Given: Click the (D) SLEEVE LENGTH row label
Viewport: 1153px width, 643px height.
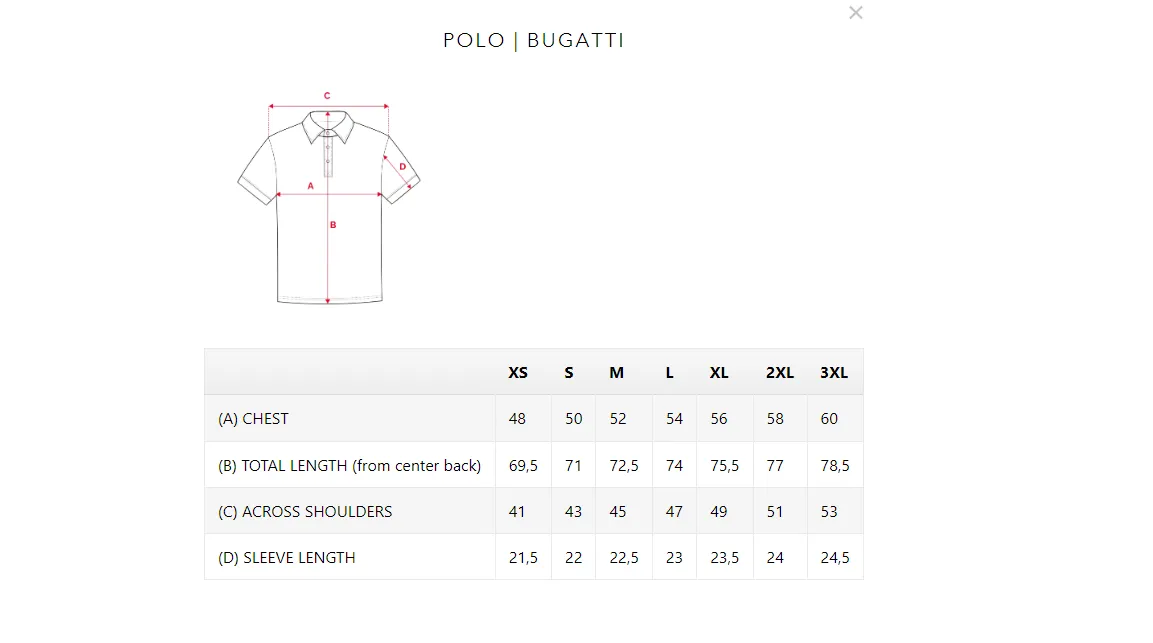Looking at the screenshot, I should click(287, 558).
